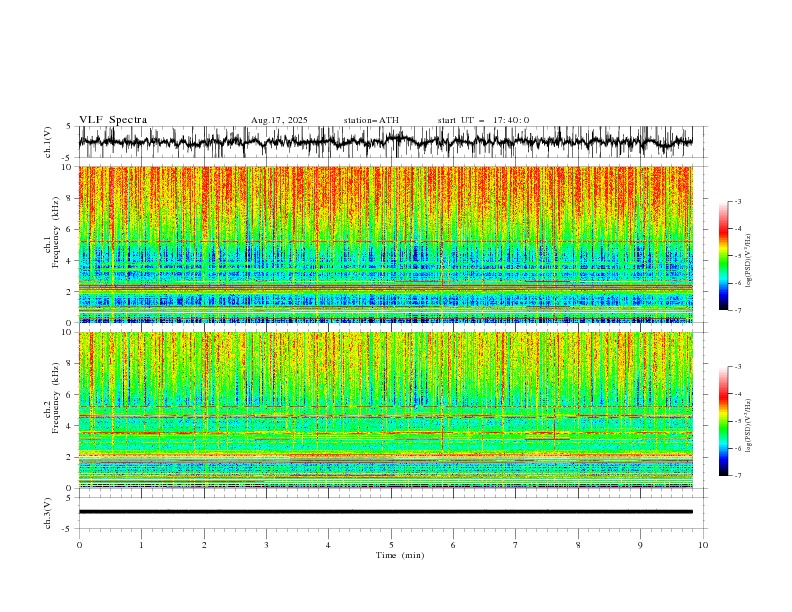The height and width of the screenshot is (612, 792).
Task: Click the 'station=ATH' label
Action: (x=371, y=120)
